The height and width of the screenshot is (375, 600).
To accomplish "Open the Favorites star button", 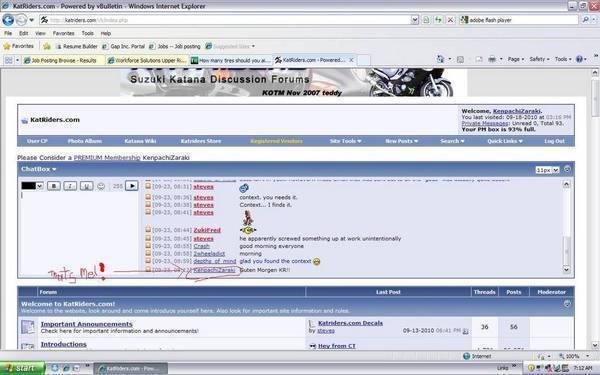I will (18, 46).
